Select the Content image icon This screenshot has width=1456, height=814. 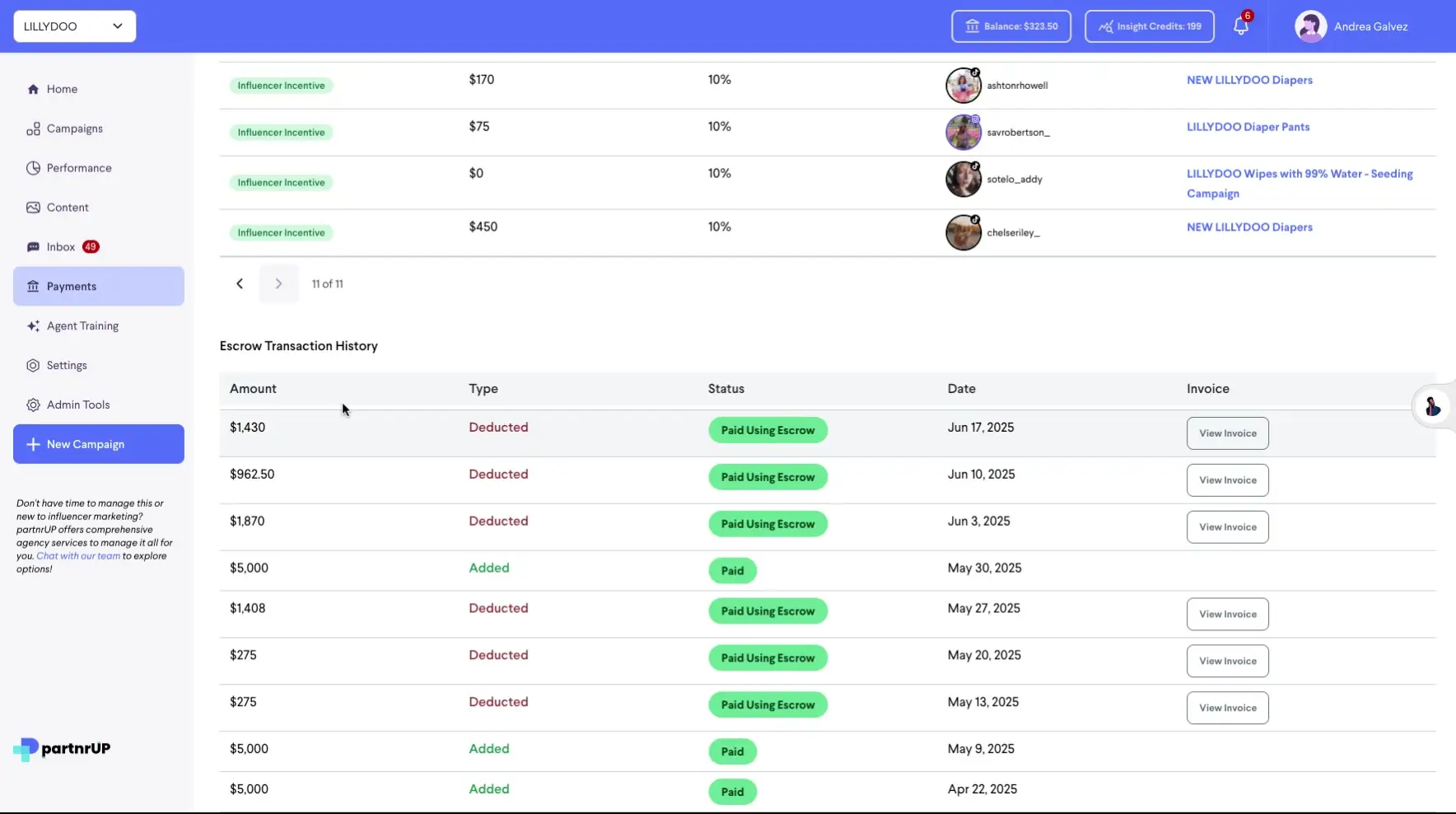pyautogui.click(x=33, y=207)
